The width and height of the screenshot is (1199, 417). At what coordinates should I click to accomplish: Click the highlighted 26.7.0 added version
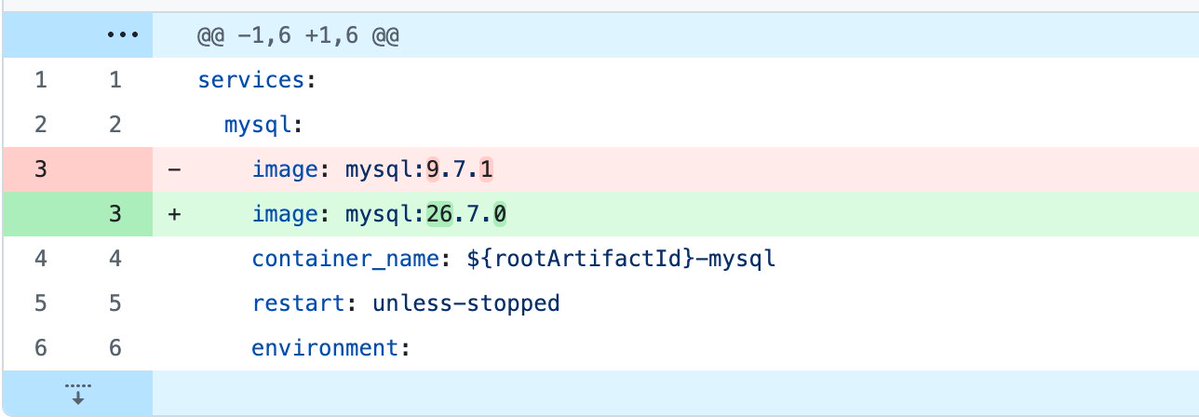pyautogui.click(x=466, y=214)
